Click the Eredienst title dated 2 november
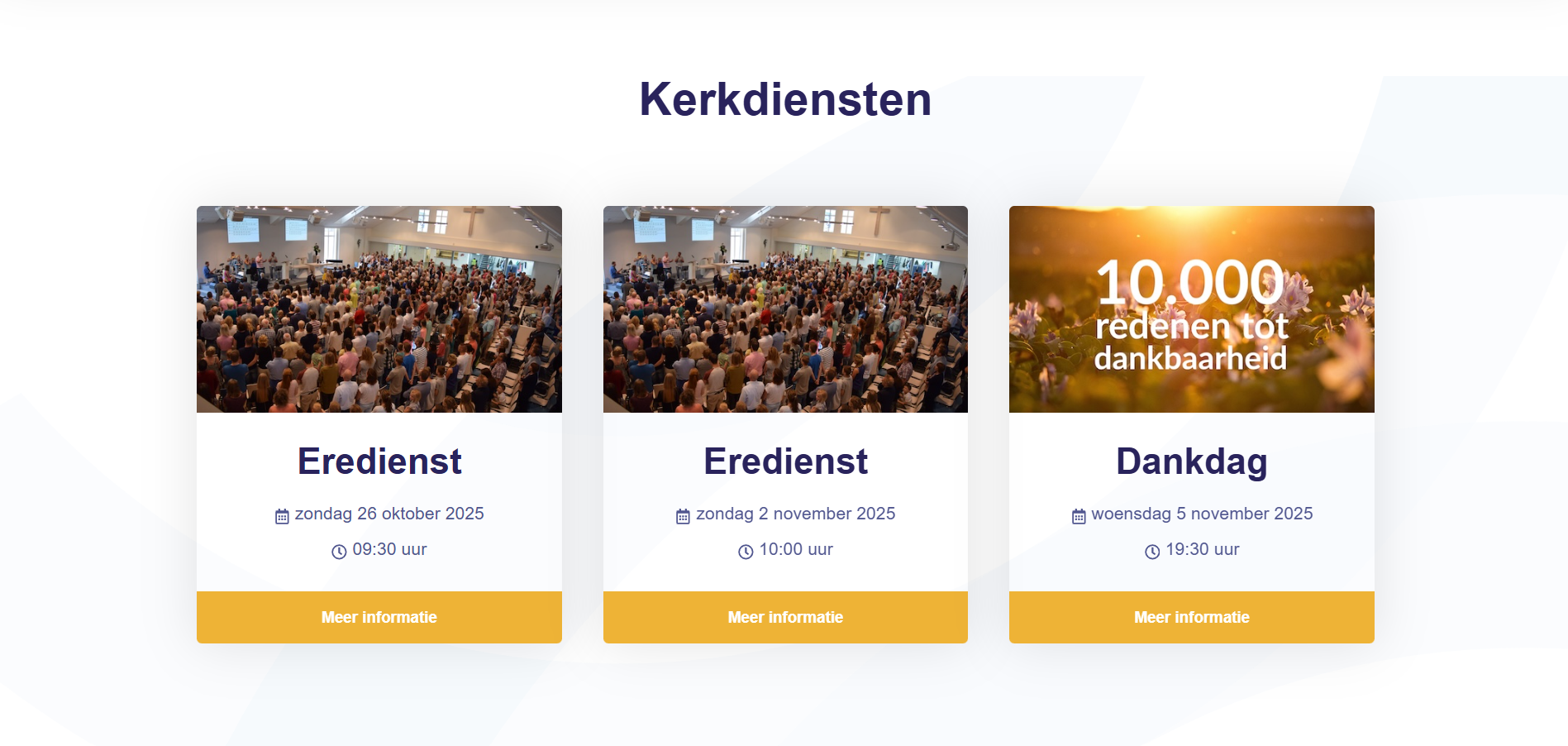This screenshot has height=746, width=1568. click(785, 461)
